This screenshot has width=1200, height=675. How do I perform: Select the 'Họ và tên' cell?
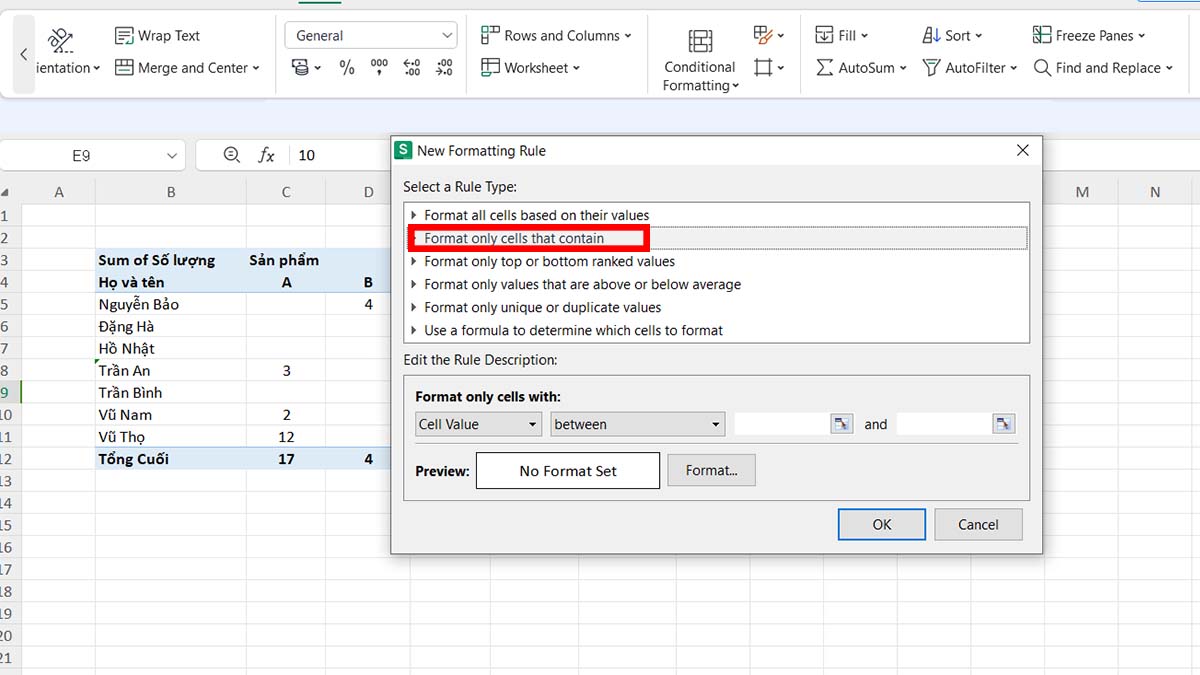click(x=171, y=282)
